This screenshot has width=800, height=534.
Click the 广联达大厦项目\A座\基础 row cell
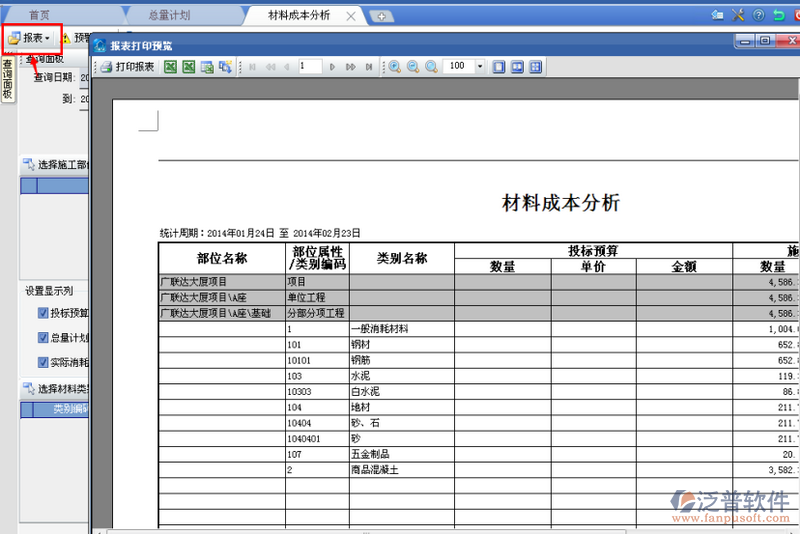222,313
